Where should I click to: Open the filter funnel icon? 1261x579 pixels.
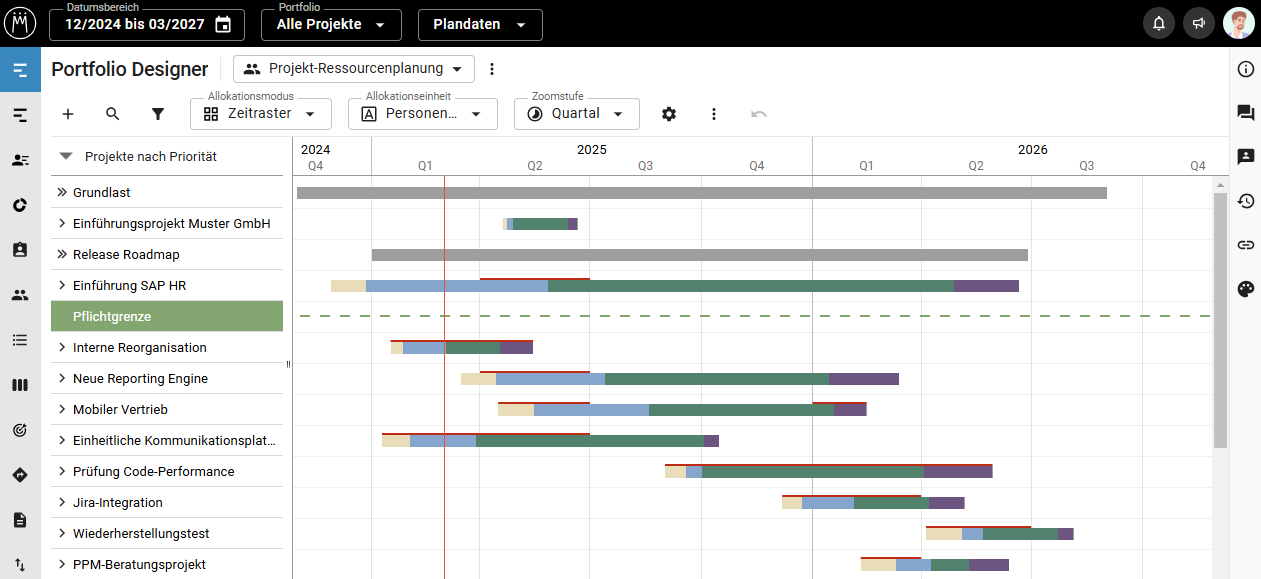point(158,114)
